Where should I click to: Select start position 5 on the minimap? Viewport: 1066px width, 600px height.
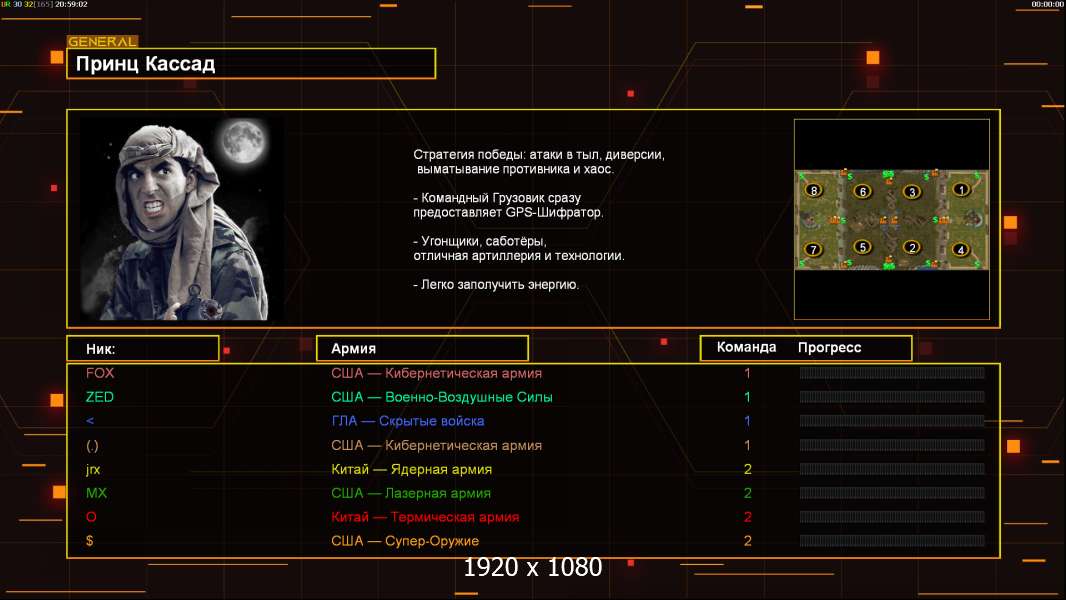point(863,247)
